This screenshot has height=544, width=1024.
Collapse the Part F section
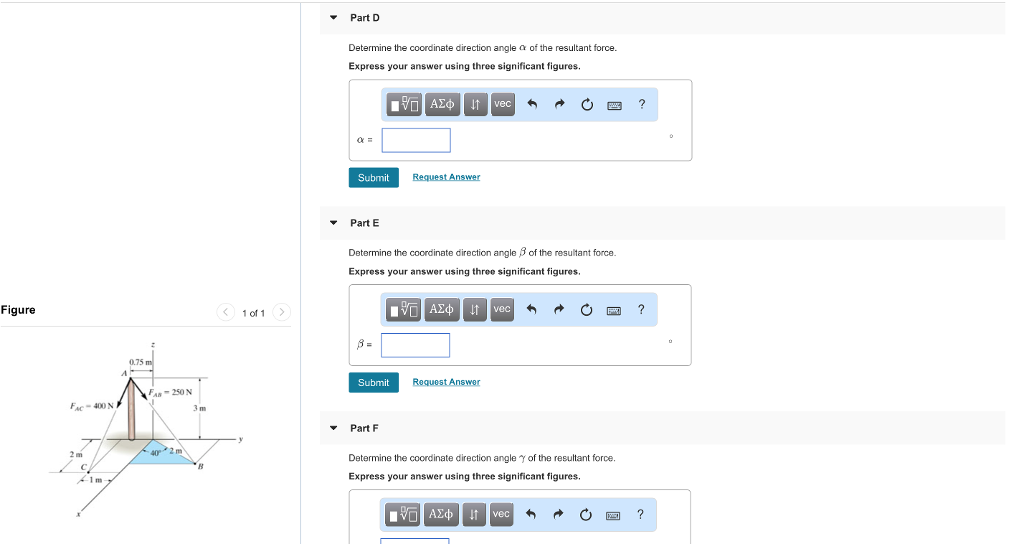click(334, 428)
